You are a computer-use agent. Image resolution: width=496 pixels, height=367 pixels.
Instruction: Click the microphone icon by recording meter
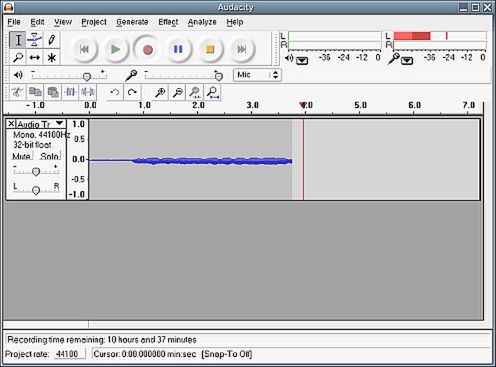tap(394, 59)
